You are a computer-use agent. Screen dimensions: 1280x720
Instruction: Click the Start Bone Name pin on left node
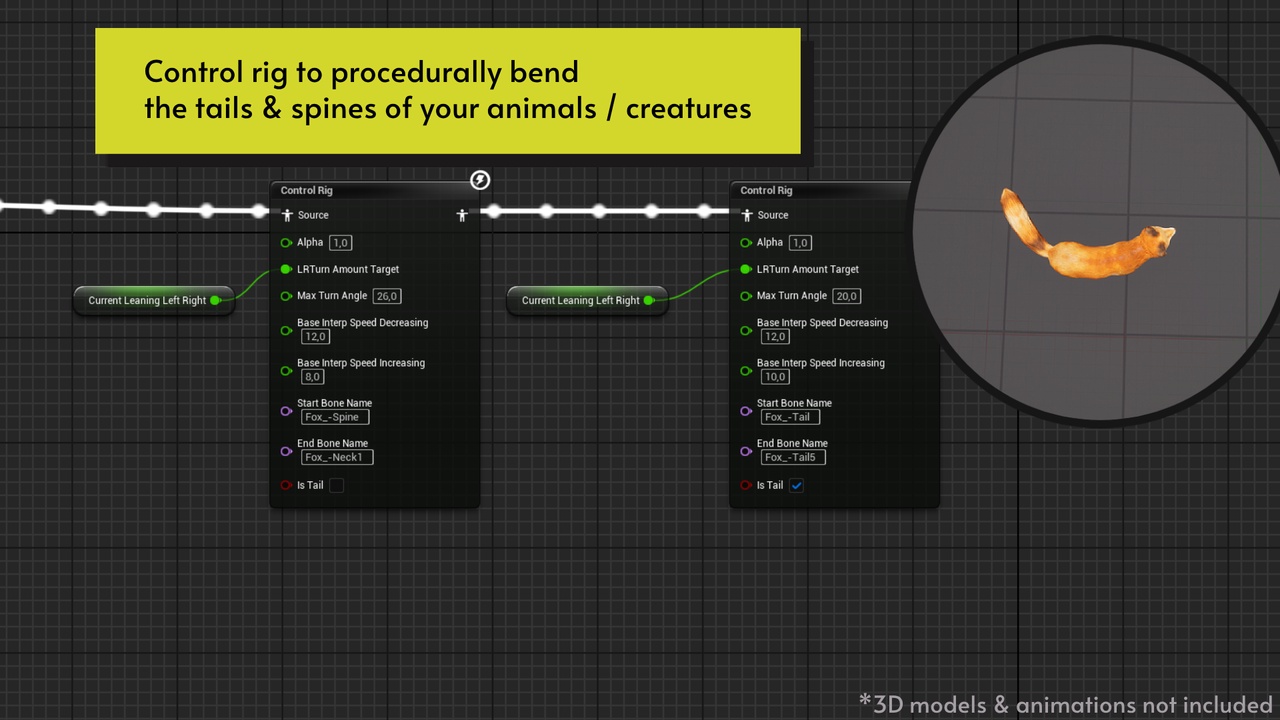[x=286, y=411]
